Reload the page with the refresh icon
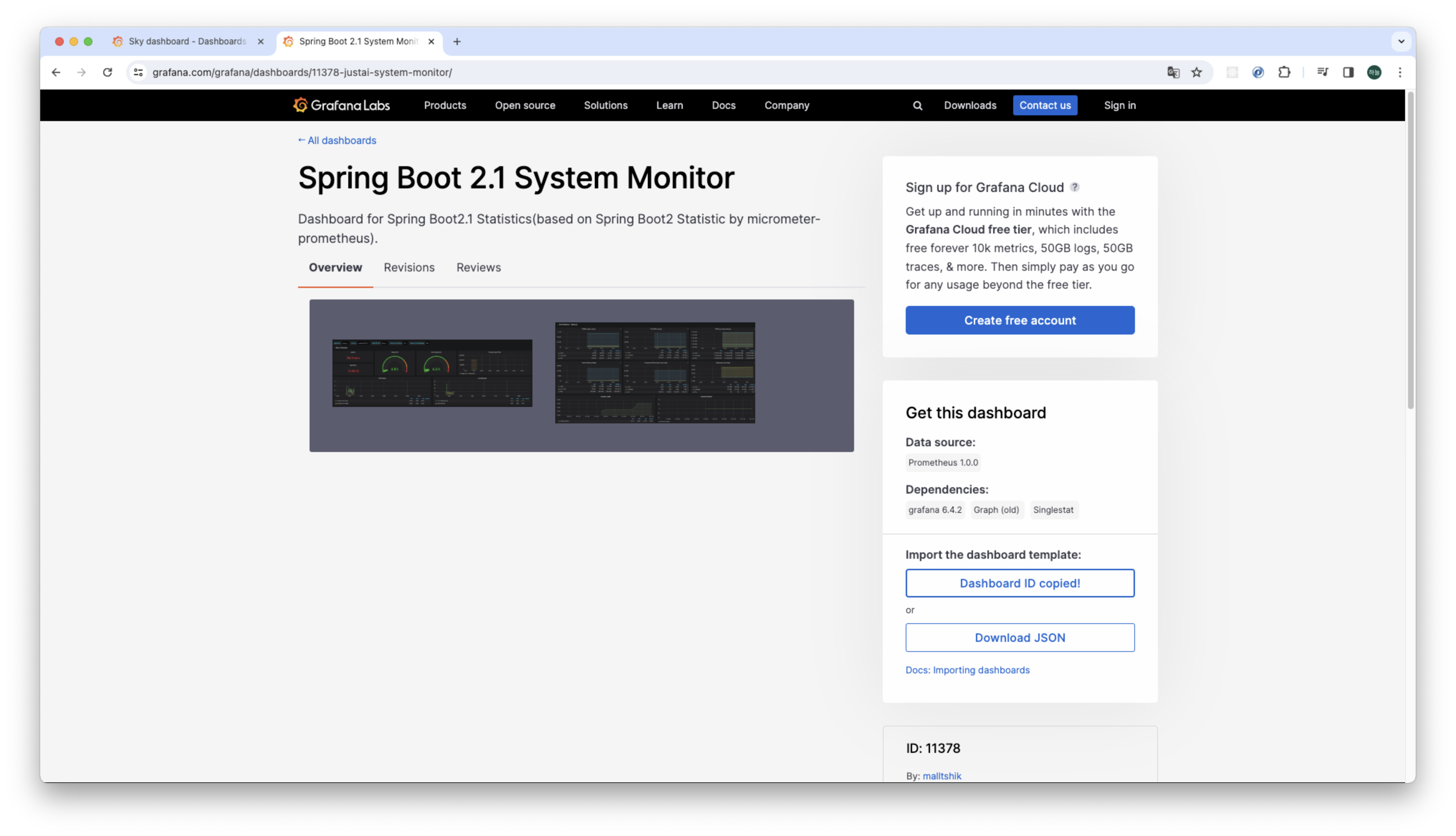 click(x=107, y=72)
